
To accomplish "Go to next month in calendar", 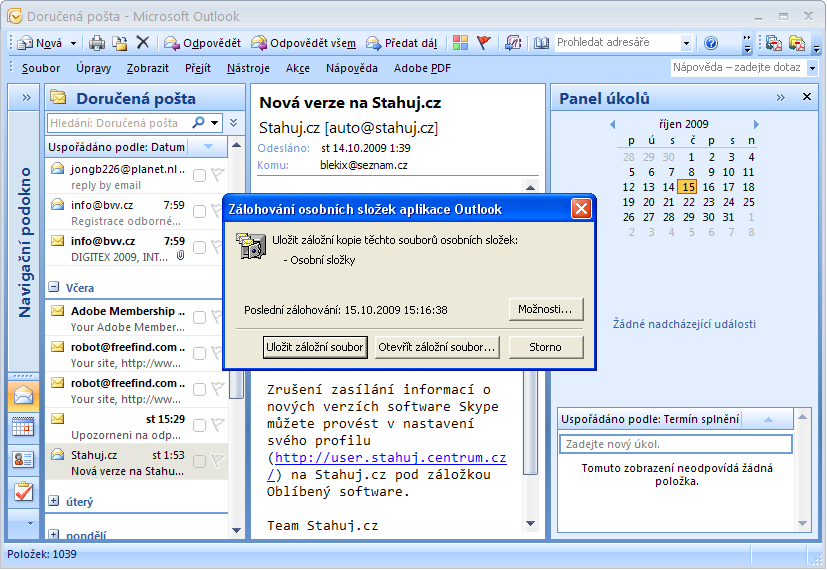I will click(756, 124).
